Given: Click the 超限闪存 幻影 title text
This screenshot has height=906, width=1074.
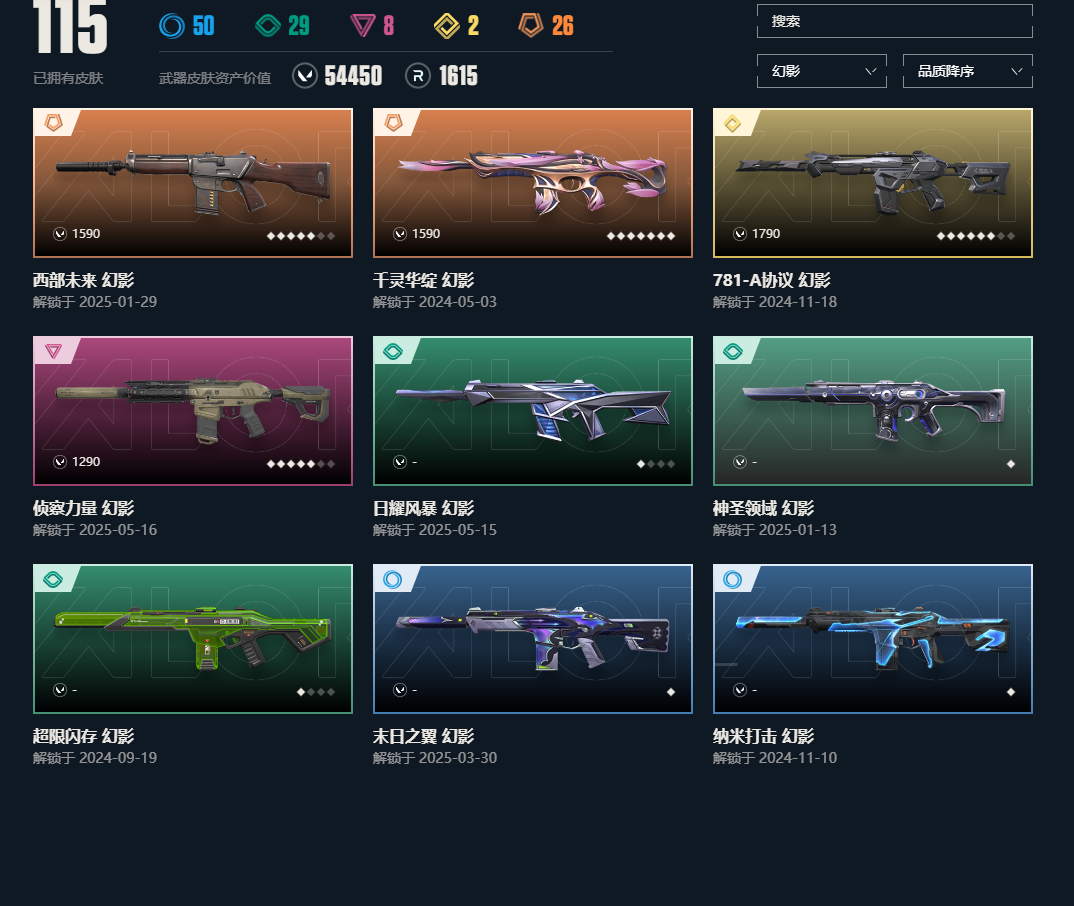Looking at the screenshot, I should coord(84,736).
